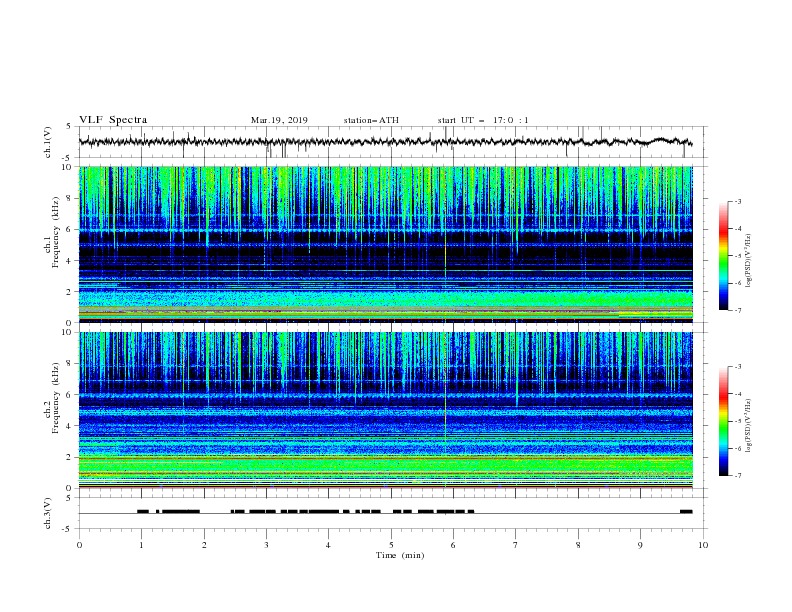Click the "8" tick on ch.1 frequency axis
Viewport: 792px width, 612px height.
pyautogui.click(x=70, y=198)
